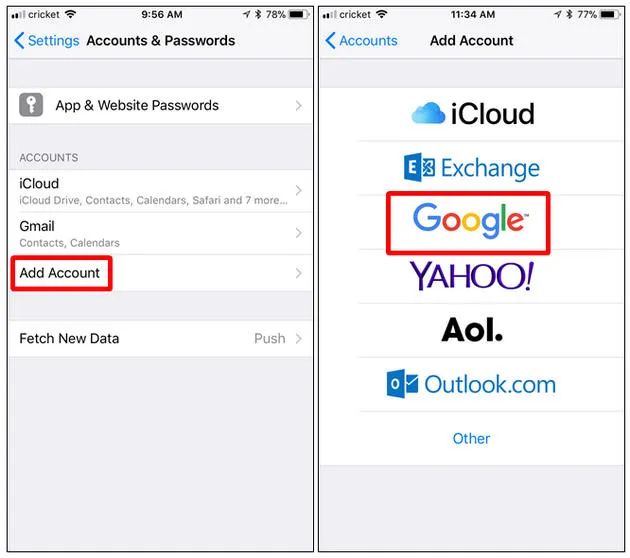Tap the battery indicator in left status bar
The image size is (630, 558).
click(299, 15)
